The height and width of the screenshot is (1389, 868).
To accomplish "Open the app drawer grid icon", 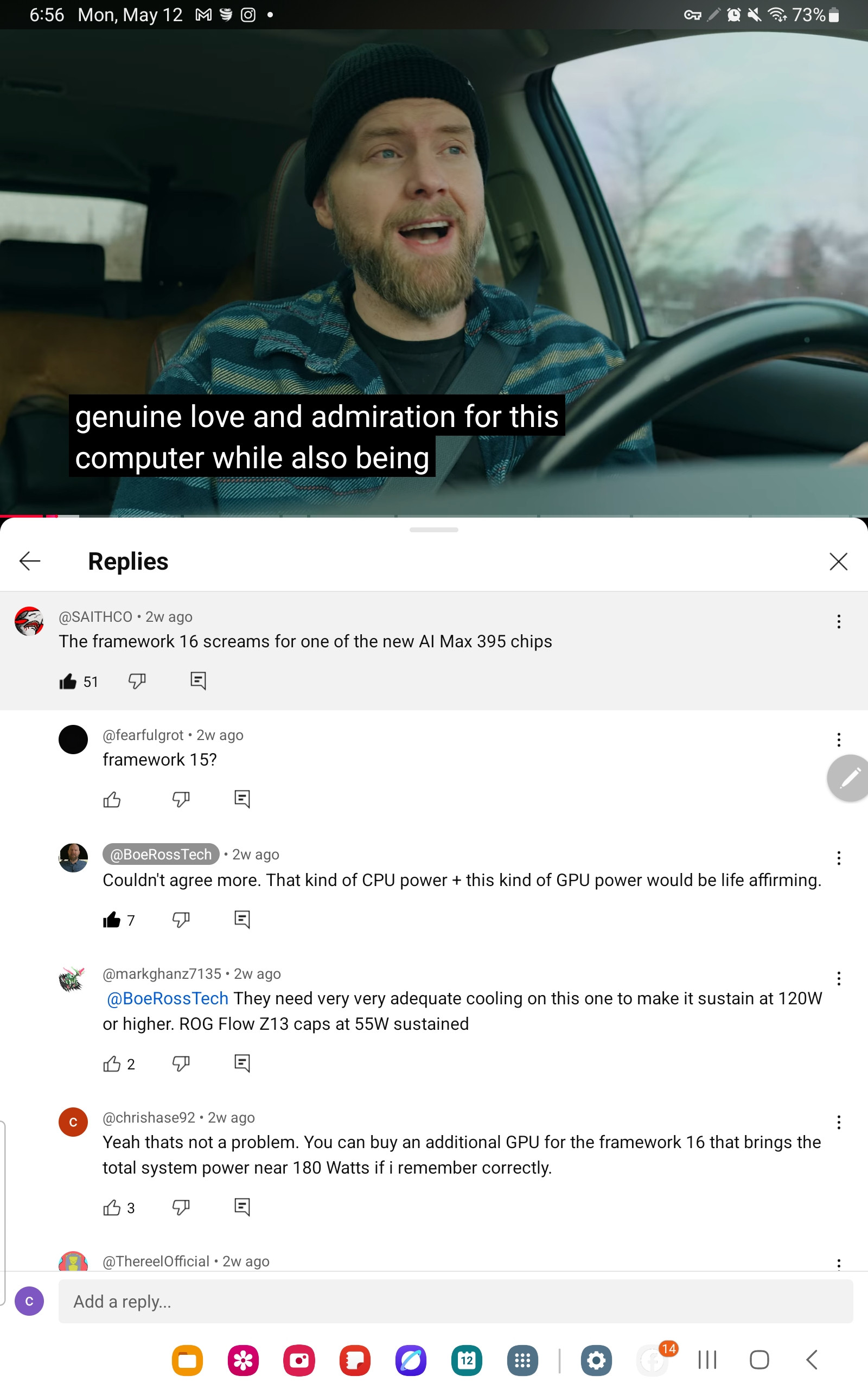I will point(522,1360).
